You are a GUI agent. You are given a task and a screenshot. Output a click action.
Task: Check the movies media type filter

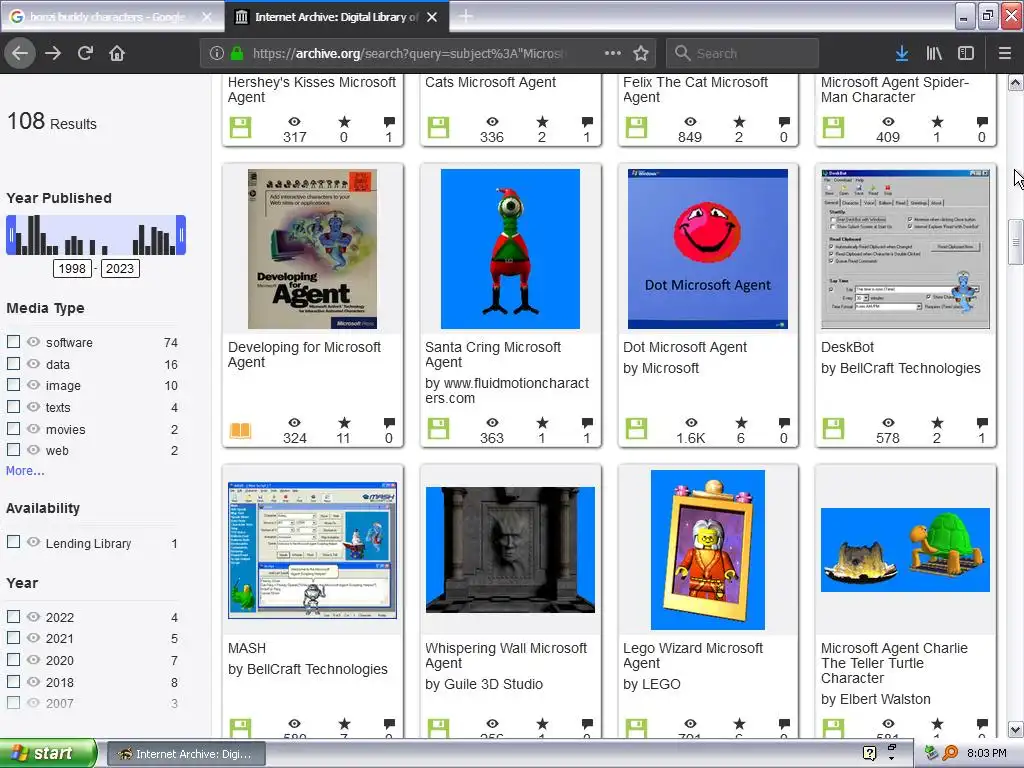[13, 429]
